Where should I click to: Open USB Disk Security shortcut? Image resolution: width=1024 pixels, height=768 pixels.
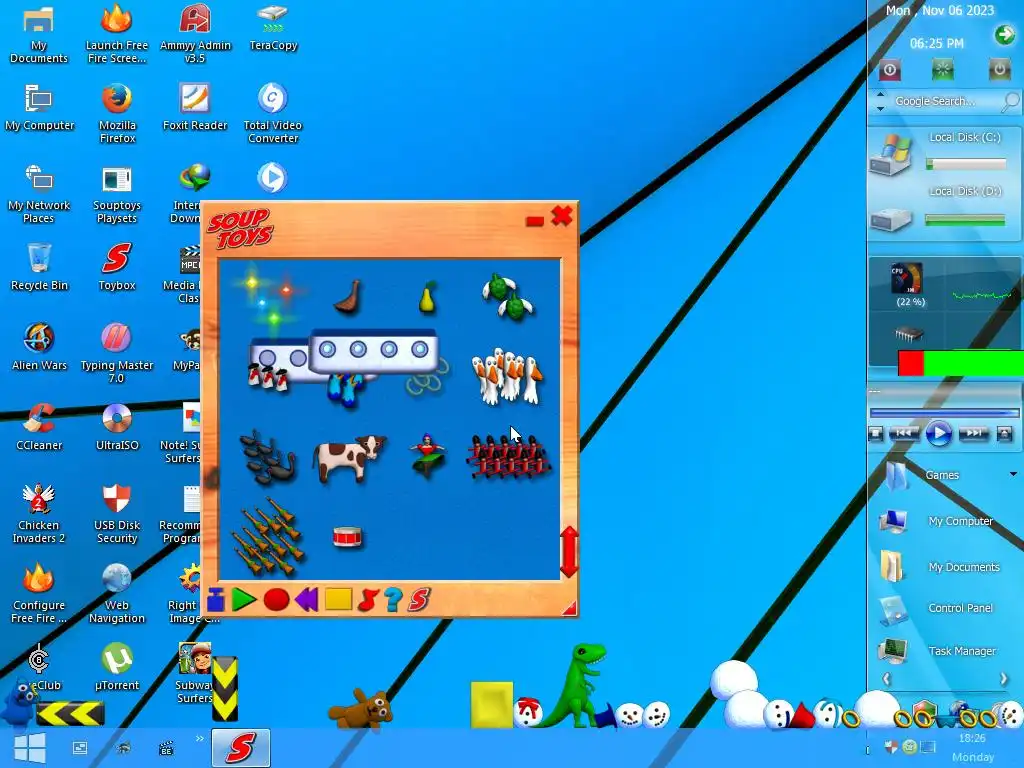click(x=117, y=515)
